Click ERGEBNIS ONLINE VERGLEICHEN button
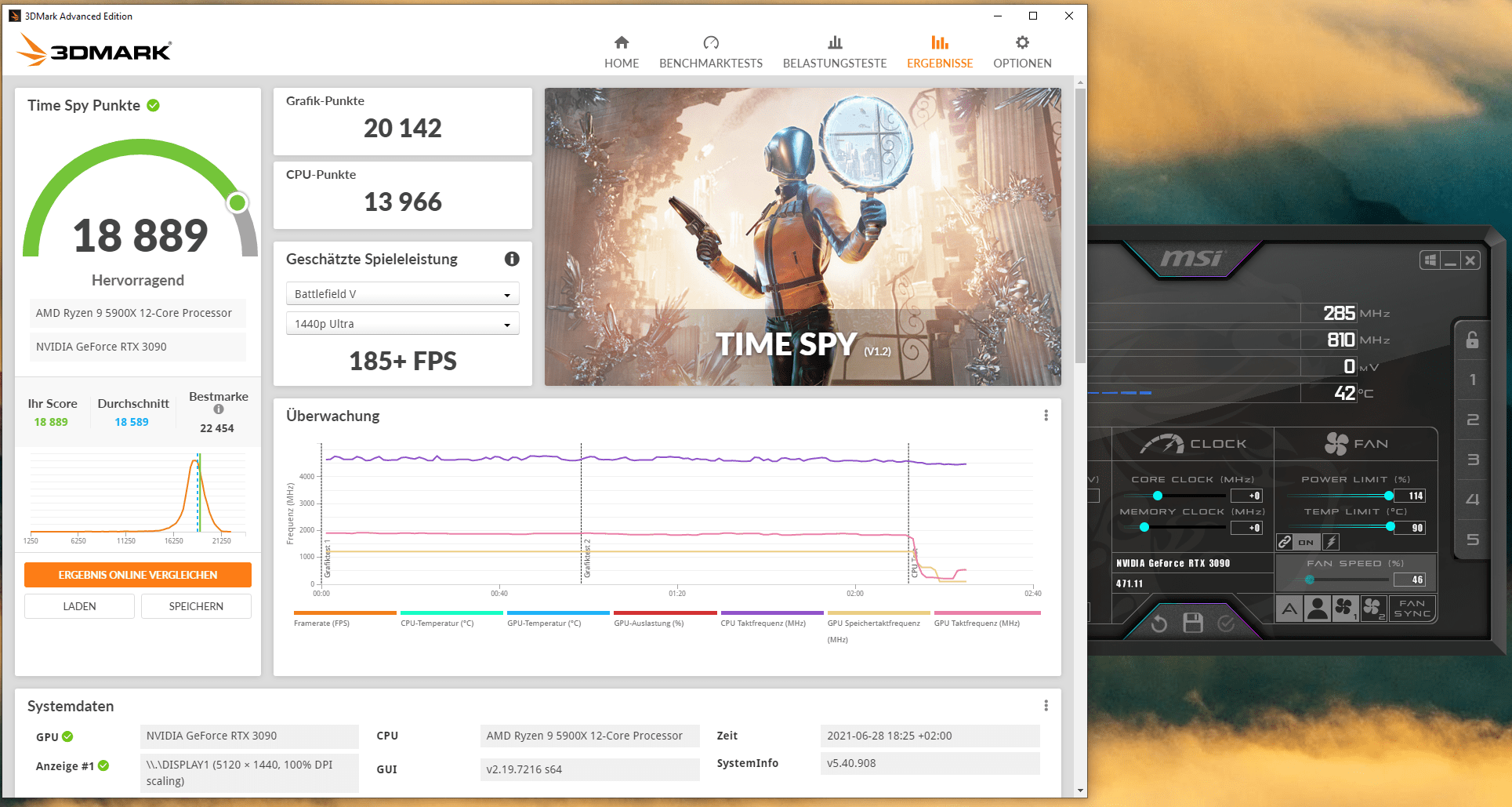This screenshot has width=1512, height=807. [x=138, y=575]
